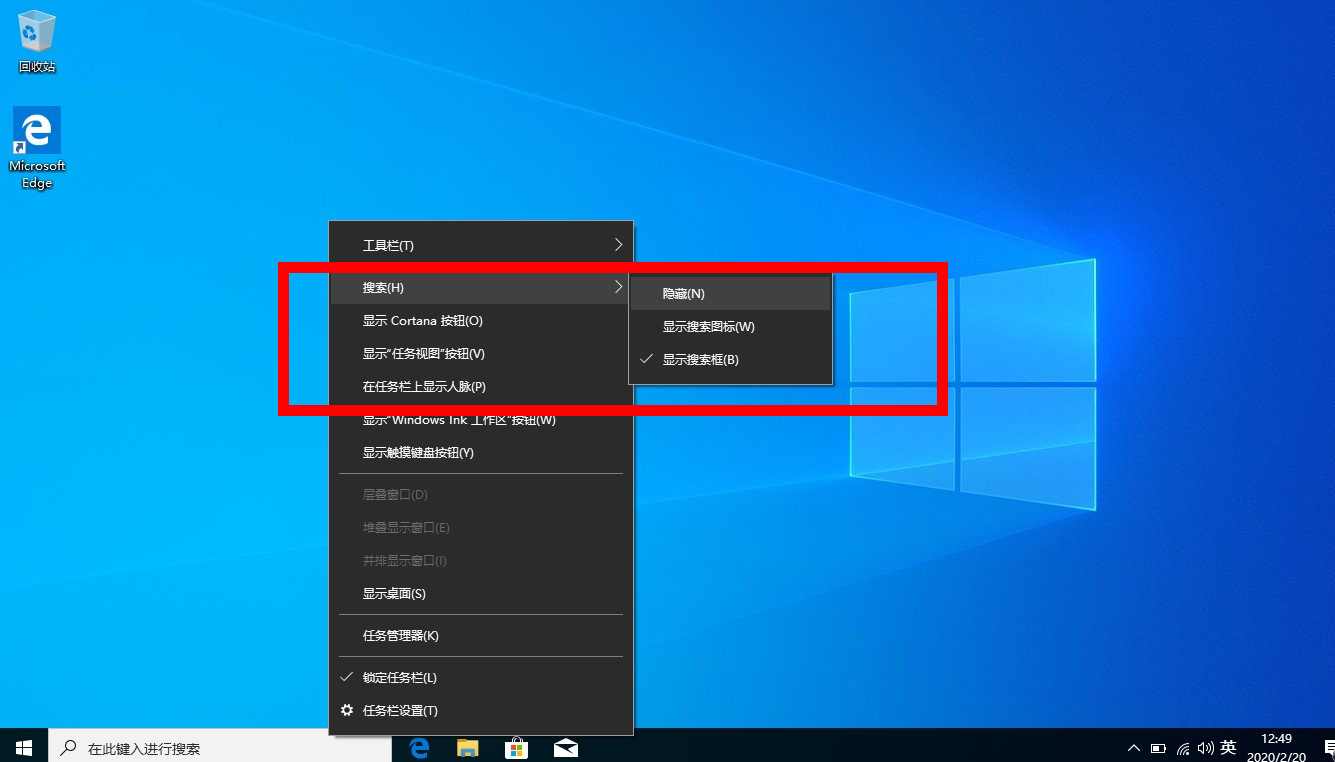Viewport: 1335px width, 762px height.
Task: Expand the 搜索 submenu arrow
Action: coord(617,287)
